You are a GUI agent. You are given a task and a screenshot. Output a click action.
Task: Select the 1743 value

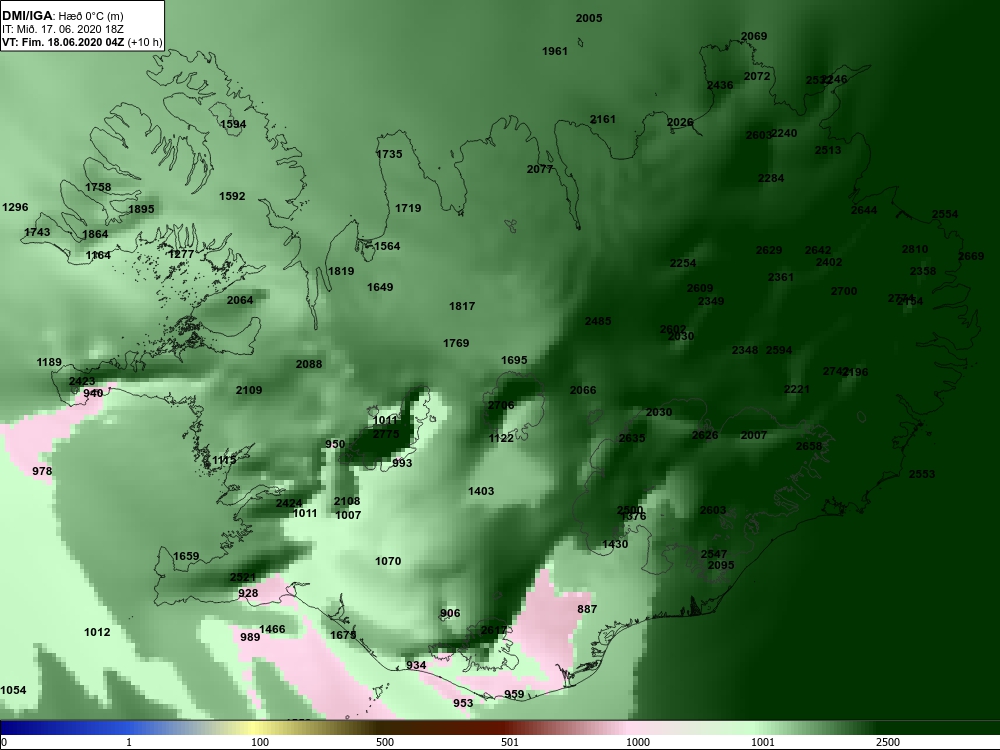(37, 232)
